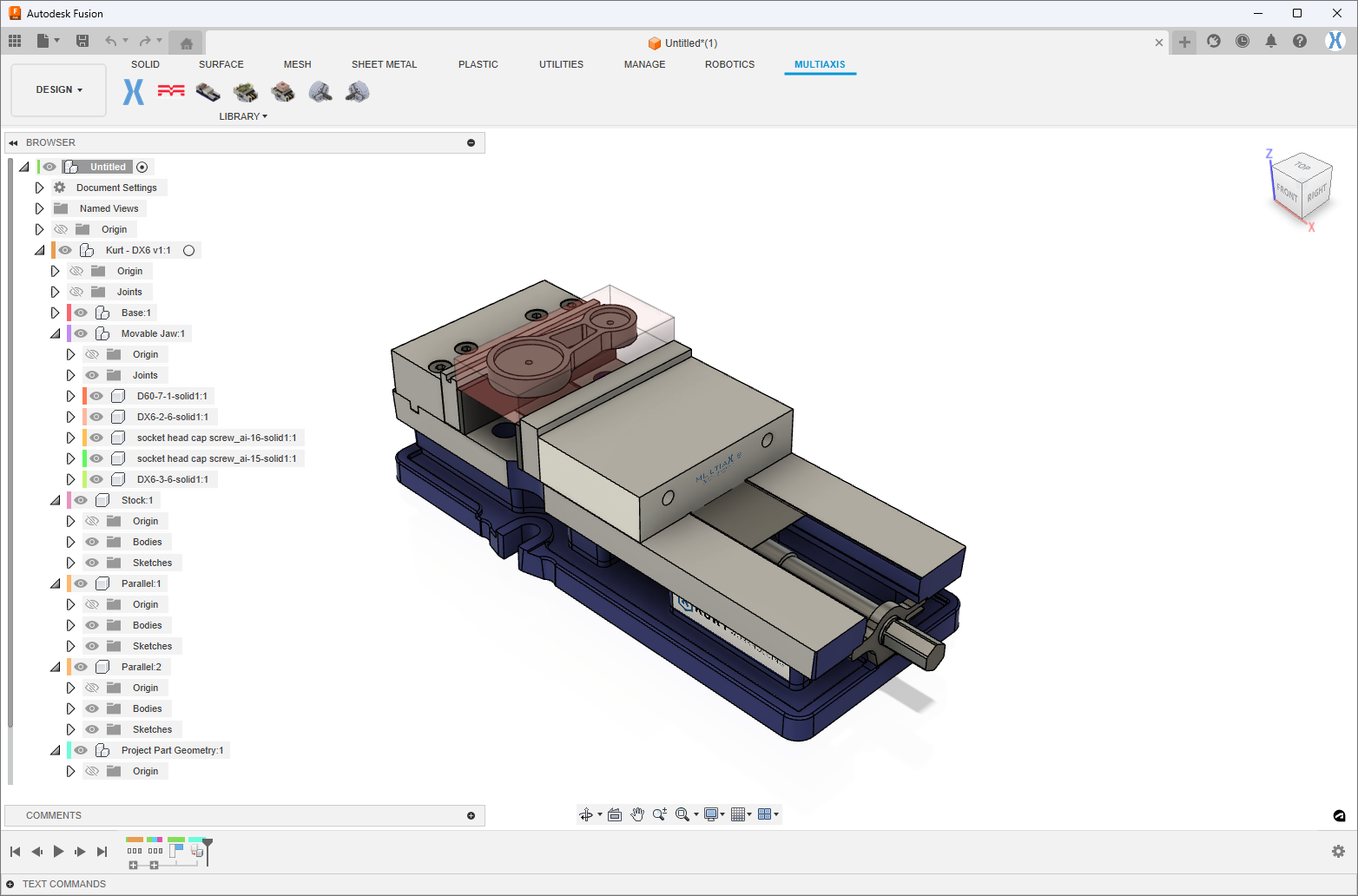
Task: Collapse the Movable Jaw:1 tree node
Action: pyautogui.click(x=55, y=333)
